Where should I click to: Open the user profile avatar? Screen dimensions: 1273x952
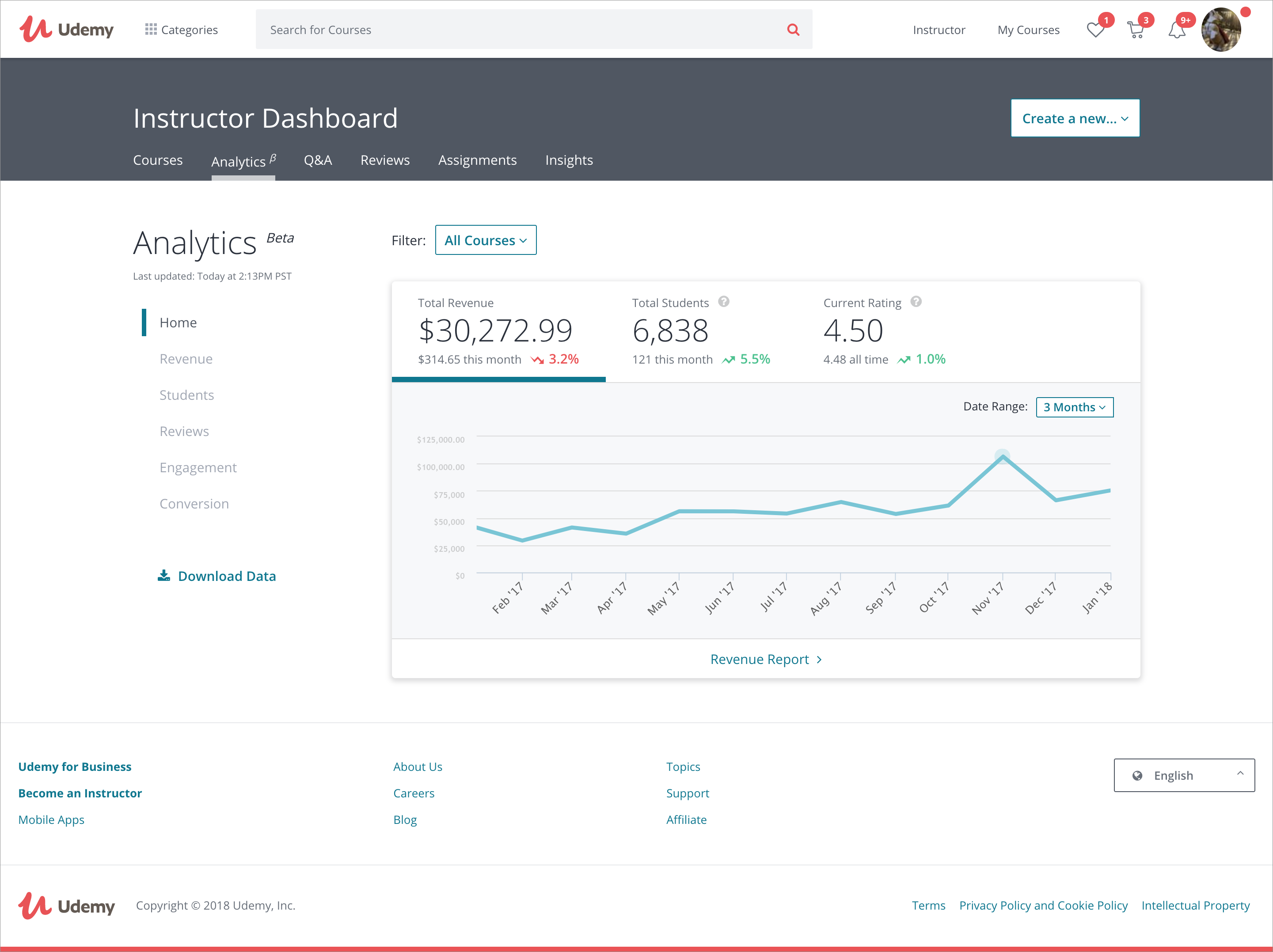[1221, 29]
